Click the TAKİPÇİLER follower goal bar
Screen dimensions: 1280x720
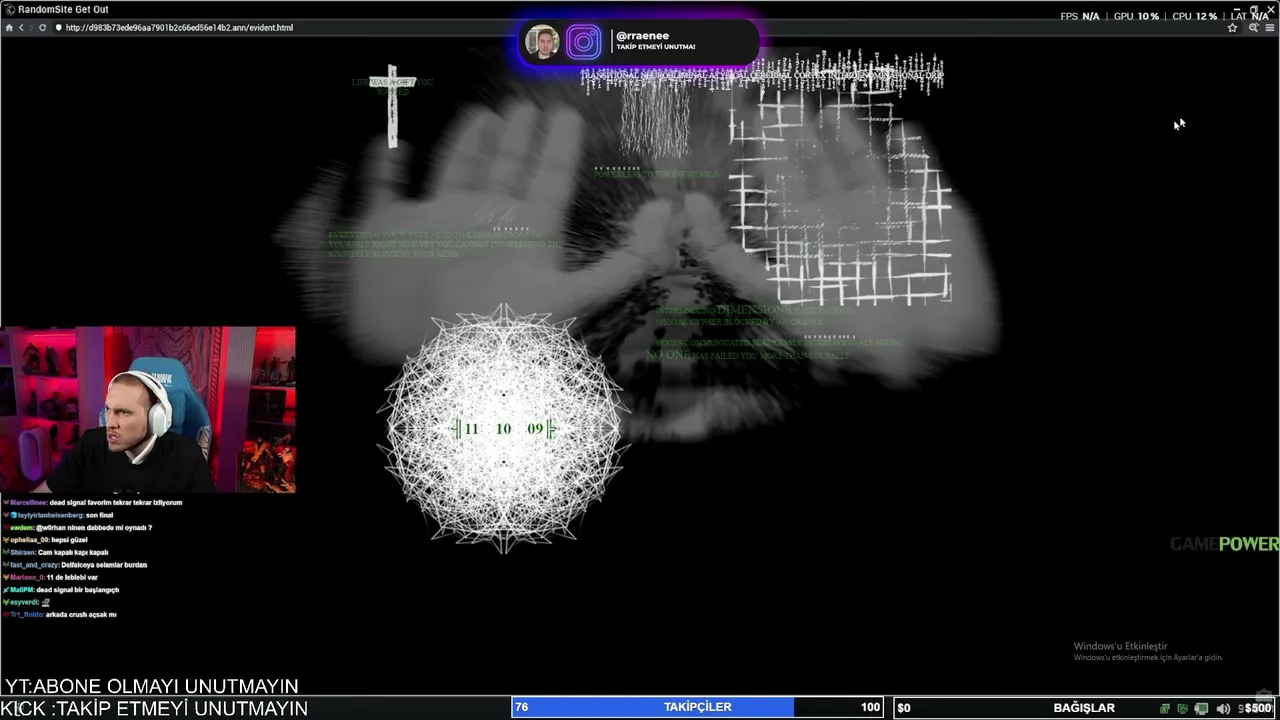[697, 707]
